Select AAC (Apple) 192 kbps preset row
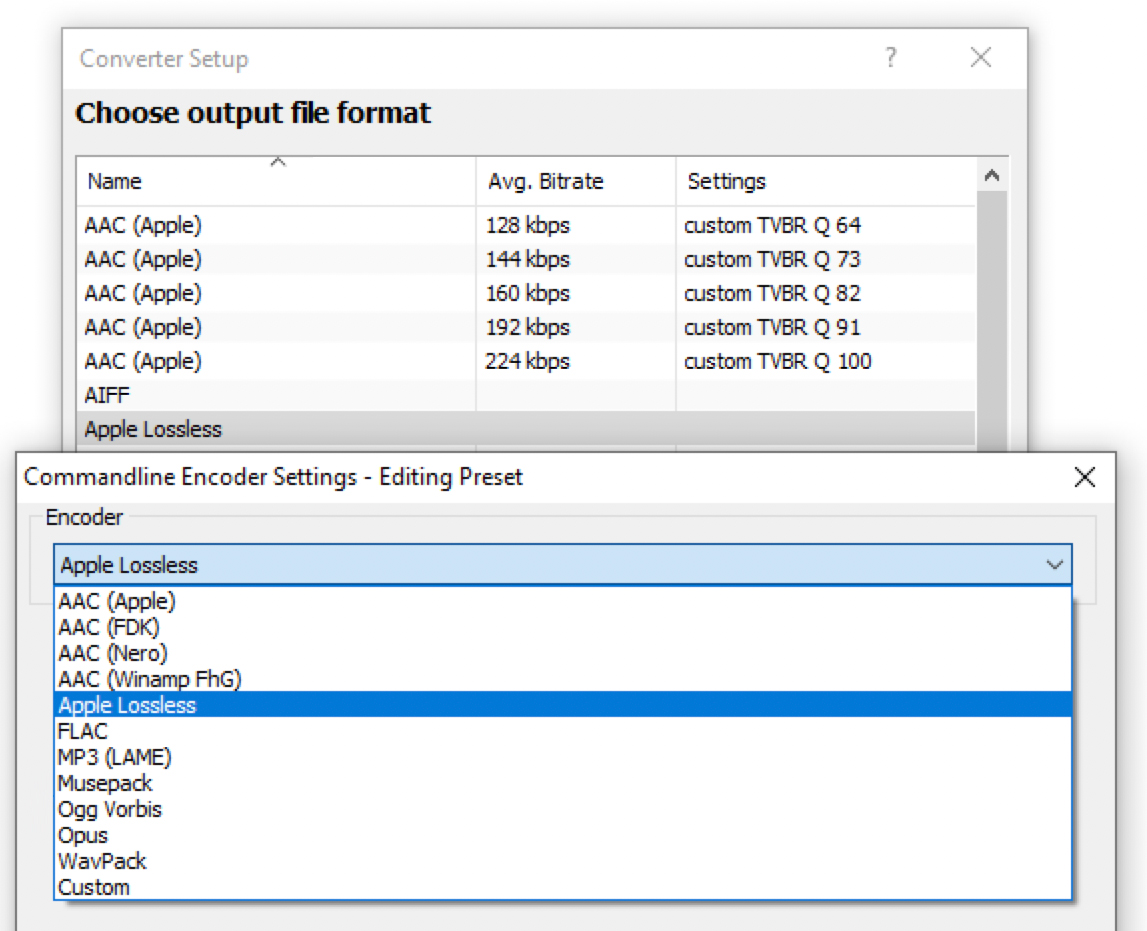 tap(526, 327)
